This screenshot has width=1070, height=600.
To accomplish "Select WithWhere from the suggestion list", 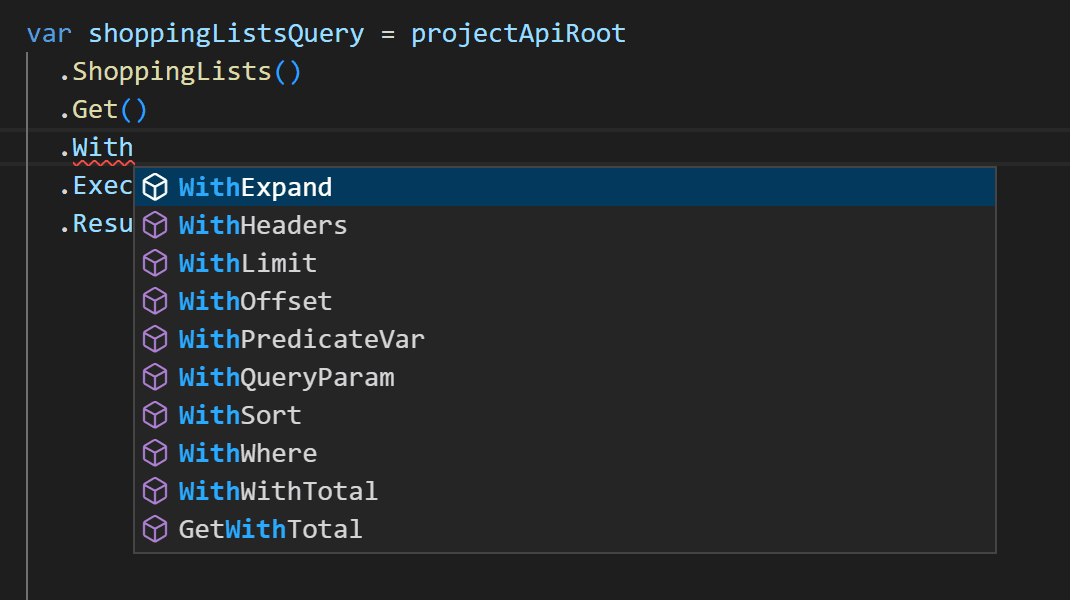I will tap(247, 452).
